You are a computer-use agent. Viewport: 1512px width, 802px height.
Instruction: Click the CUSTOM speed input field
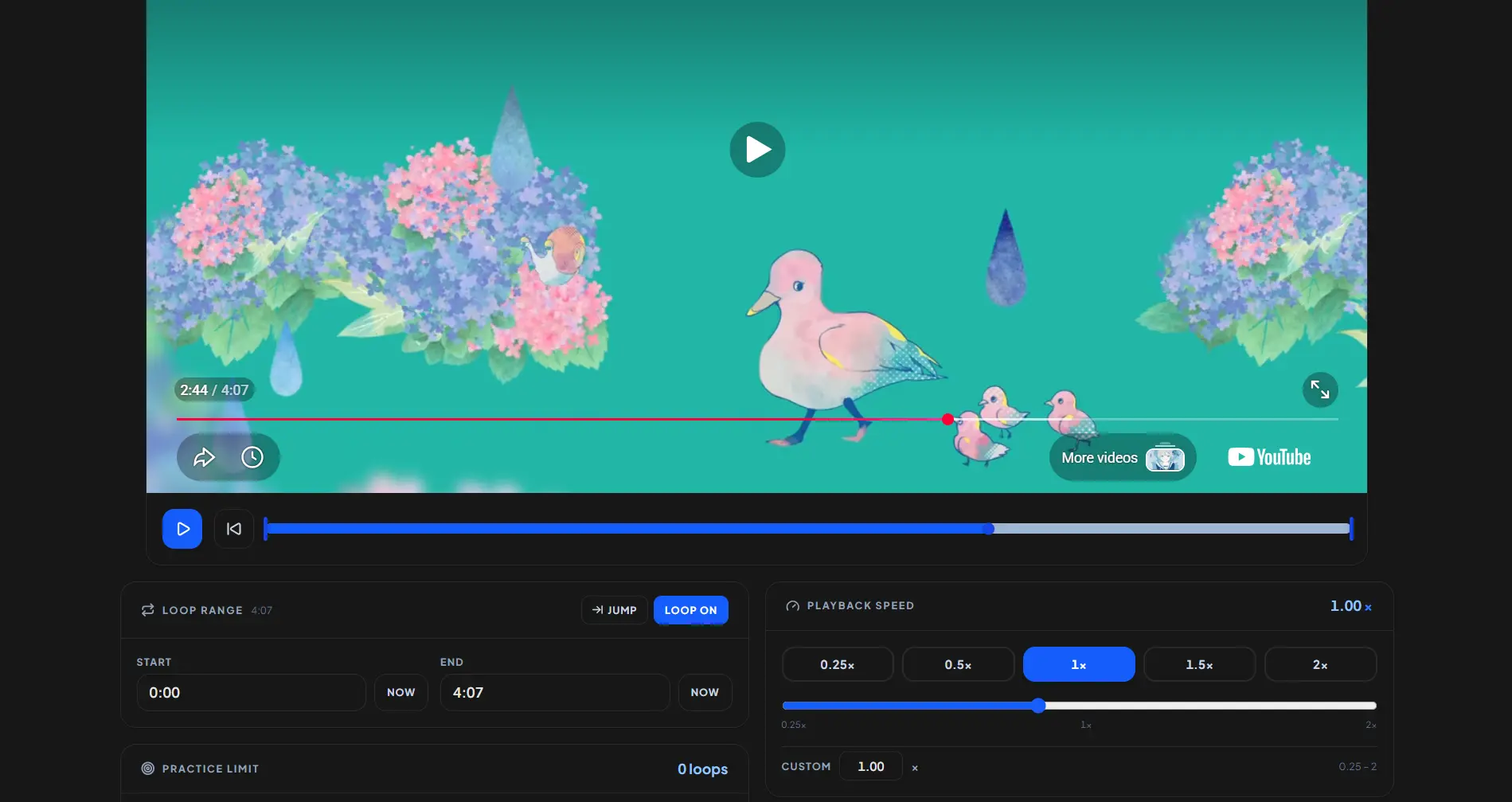point(871,766)
